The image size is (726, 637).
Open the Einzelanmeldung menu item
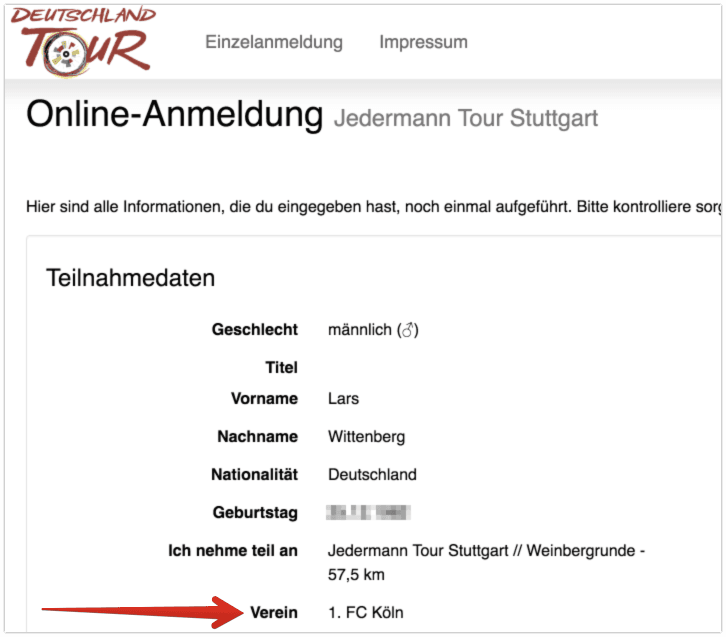point(274,42)
